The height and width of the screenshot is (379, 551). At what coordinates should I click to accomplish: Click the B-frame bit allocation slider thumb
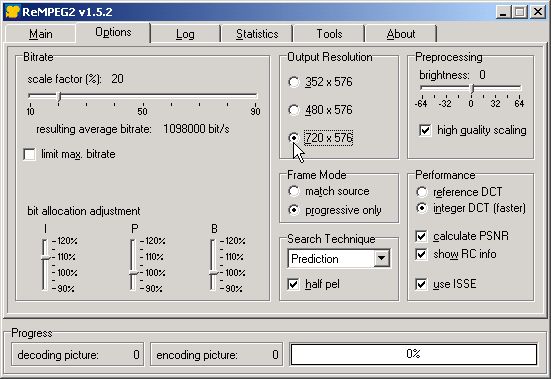(214, 273)
